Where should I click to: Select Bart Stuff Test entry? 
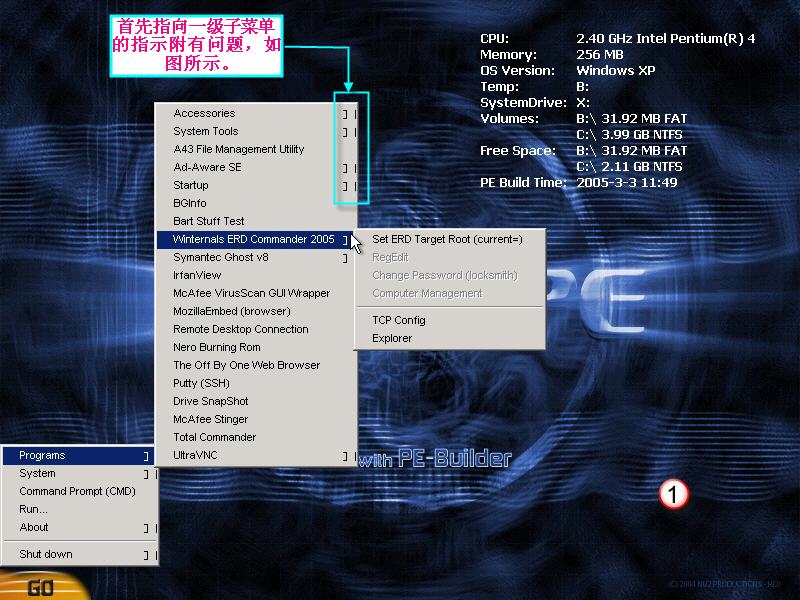(x=256, y=221)
